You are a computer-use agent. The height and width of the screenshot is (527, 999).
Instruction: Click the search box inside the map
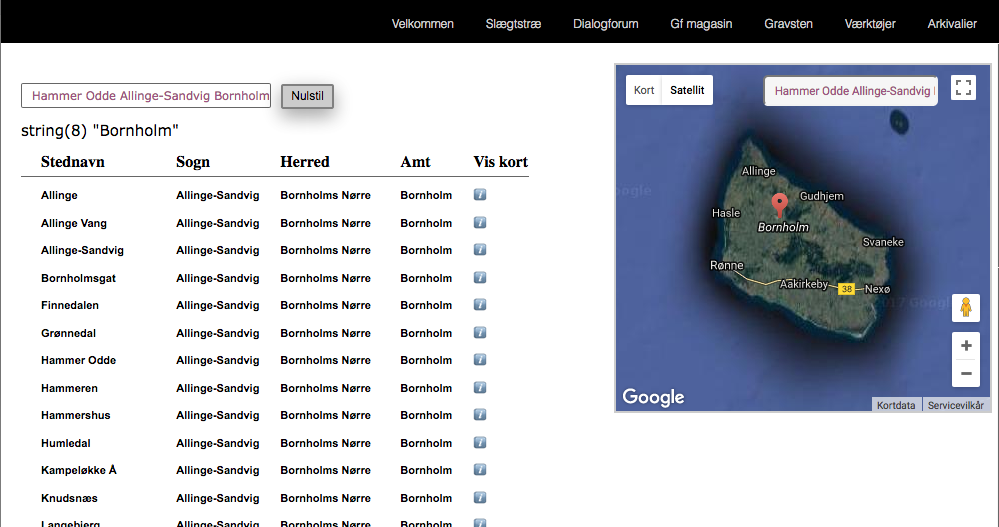tap(851, 91)
